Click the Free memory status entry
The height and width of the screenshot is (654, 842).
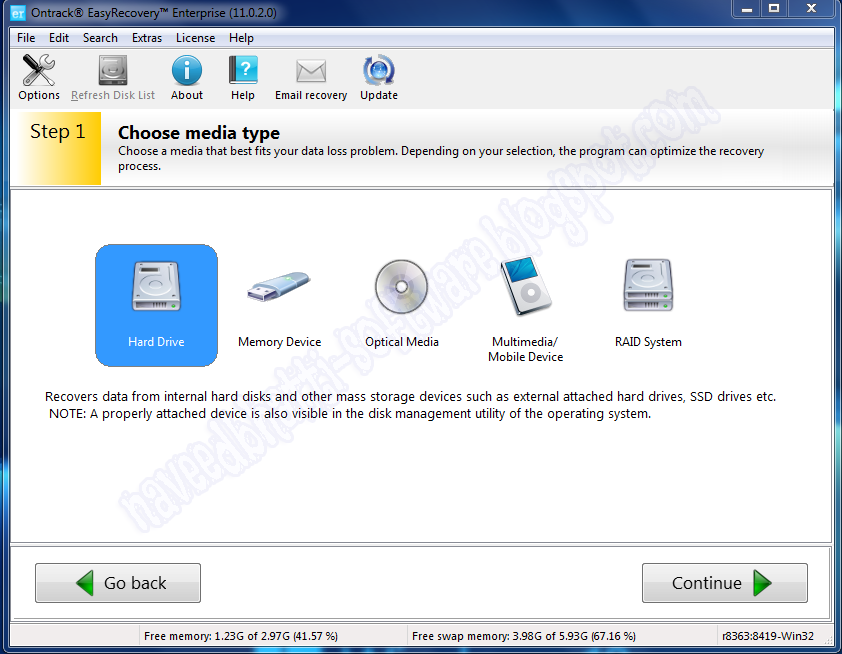(241, 636)
